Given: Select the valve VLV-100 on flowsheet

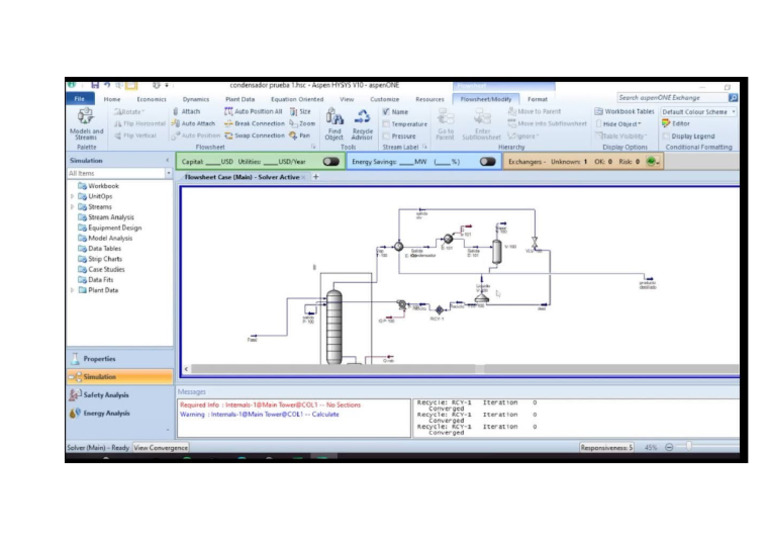Looking at the screenshot, I should coord(534,242).
